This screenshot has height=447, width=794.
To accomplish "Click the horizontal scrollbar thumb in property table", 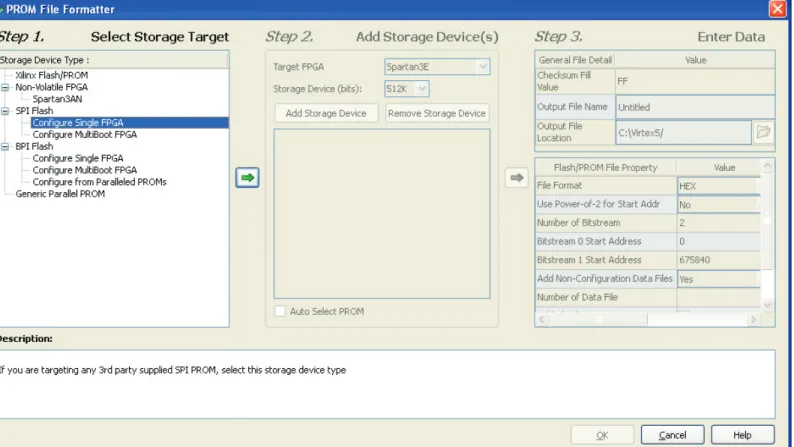I will tap(598, 319).
